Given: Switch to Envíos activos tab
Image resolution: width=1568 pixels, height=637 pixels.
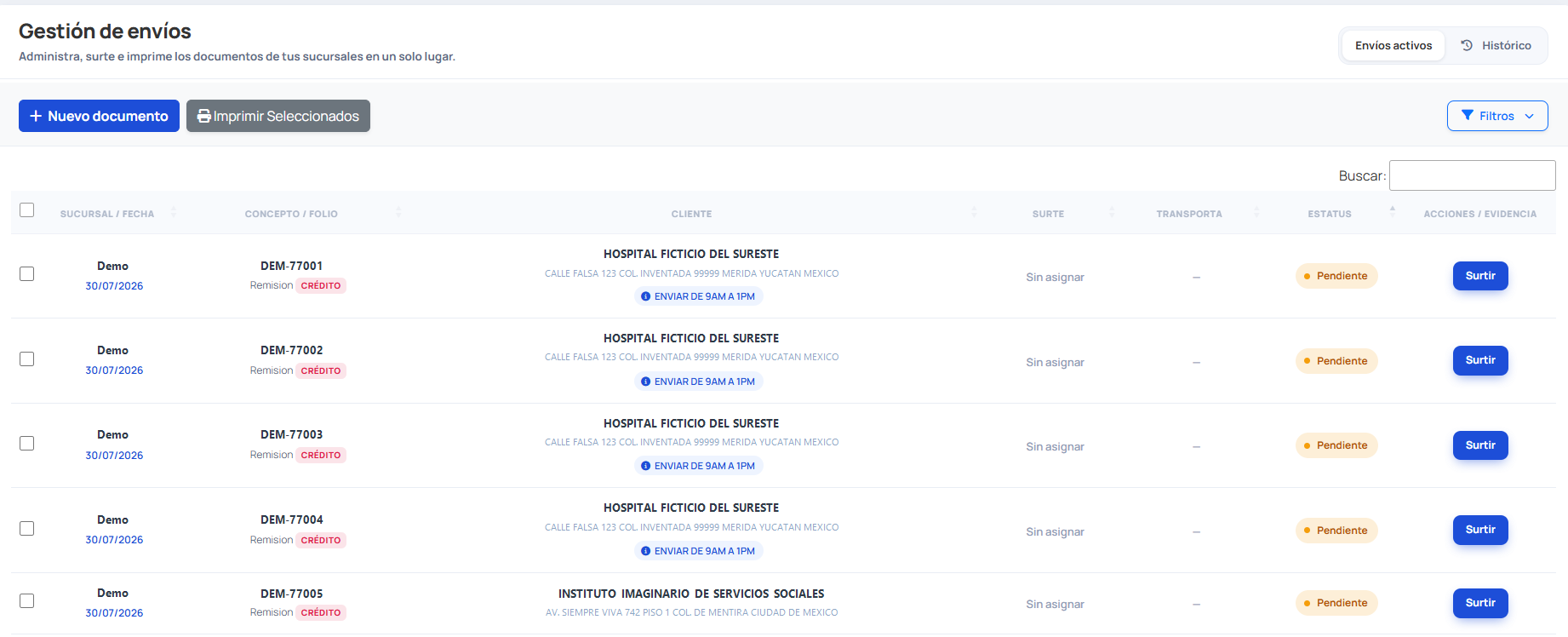Looking at the screenshot, I should click(1393, 45).
